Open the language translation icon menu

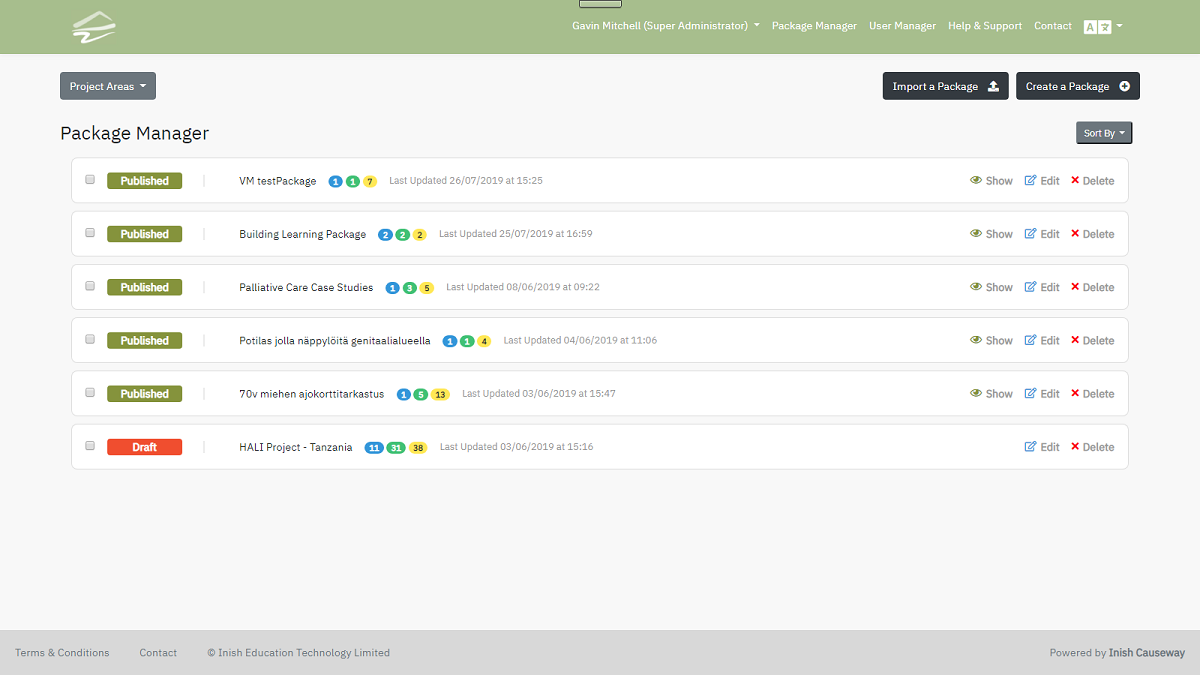click(x=1103, y=26)
